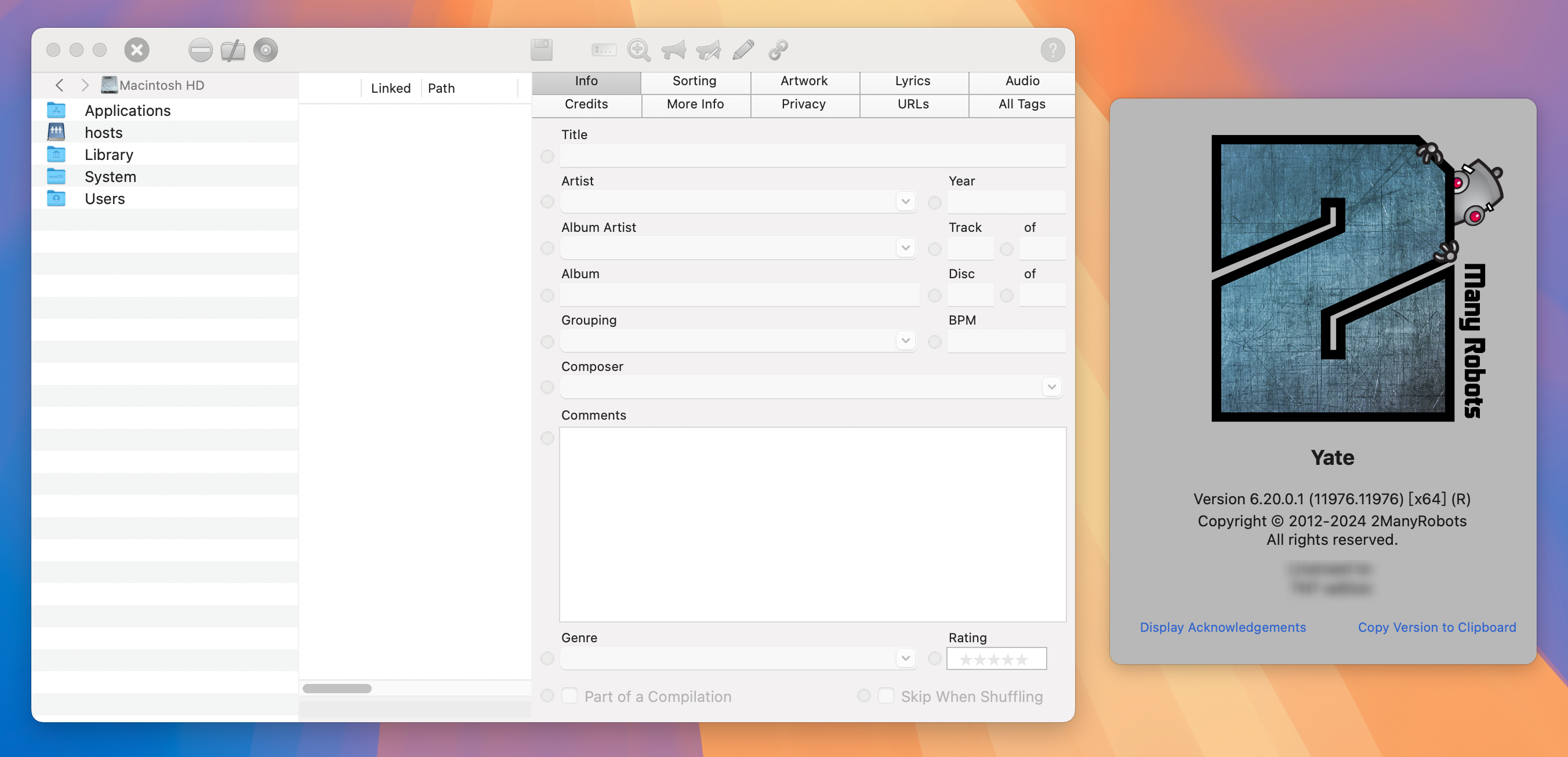Toggle the Album Artist indicator circle

547,248
